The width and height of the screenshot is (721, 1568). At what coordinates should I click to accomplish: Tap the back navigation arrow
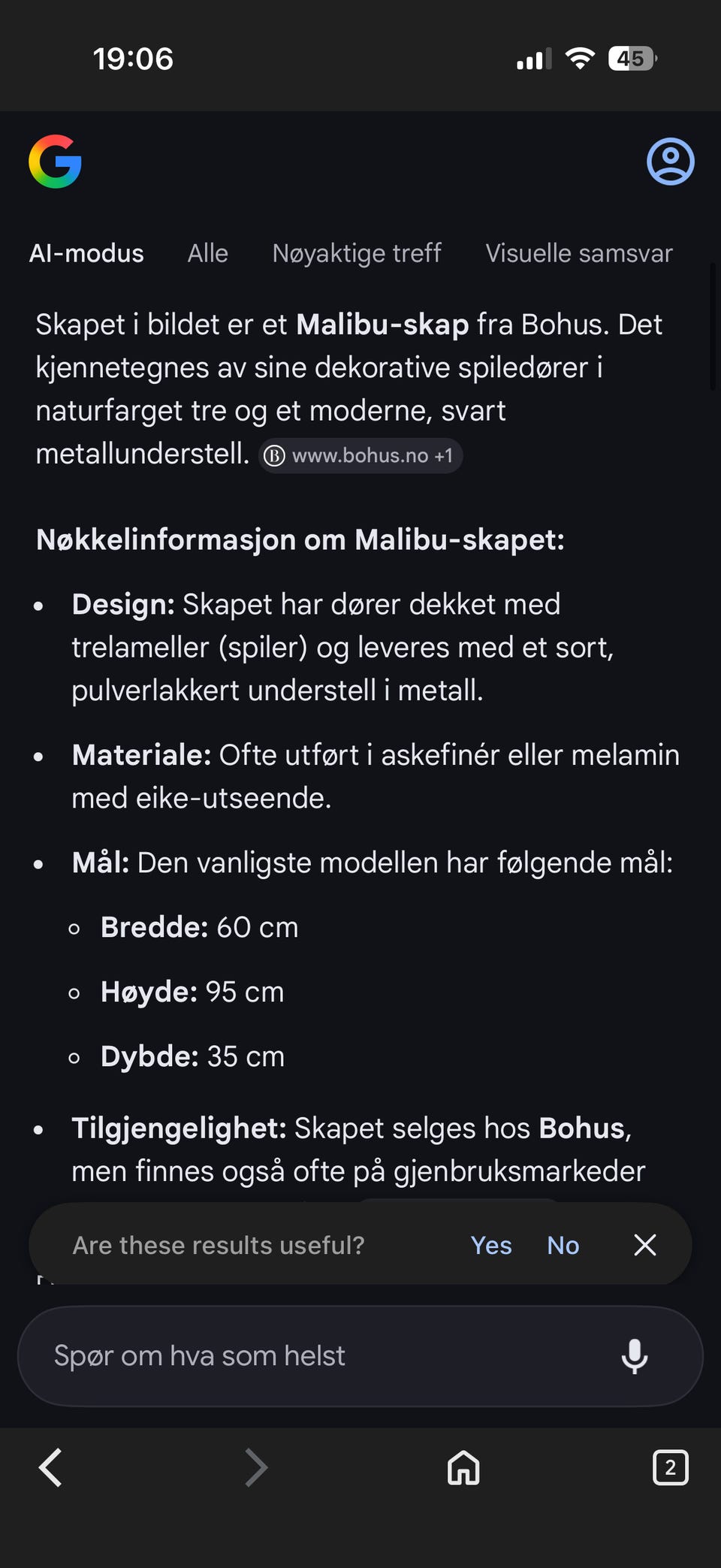click(50, 1468)
